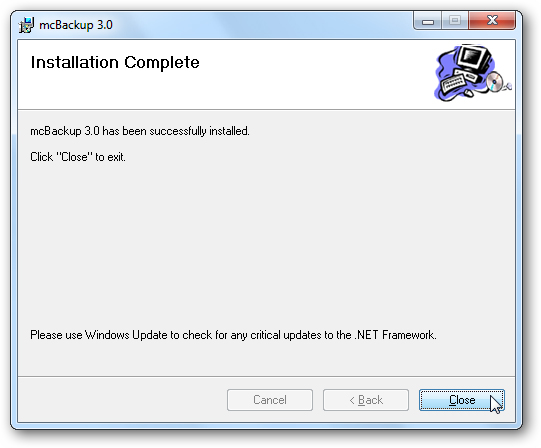Click blank space left of Cancel button
The width and height of the screenshot is (541, 448).
tap(121, 400)
